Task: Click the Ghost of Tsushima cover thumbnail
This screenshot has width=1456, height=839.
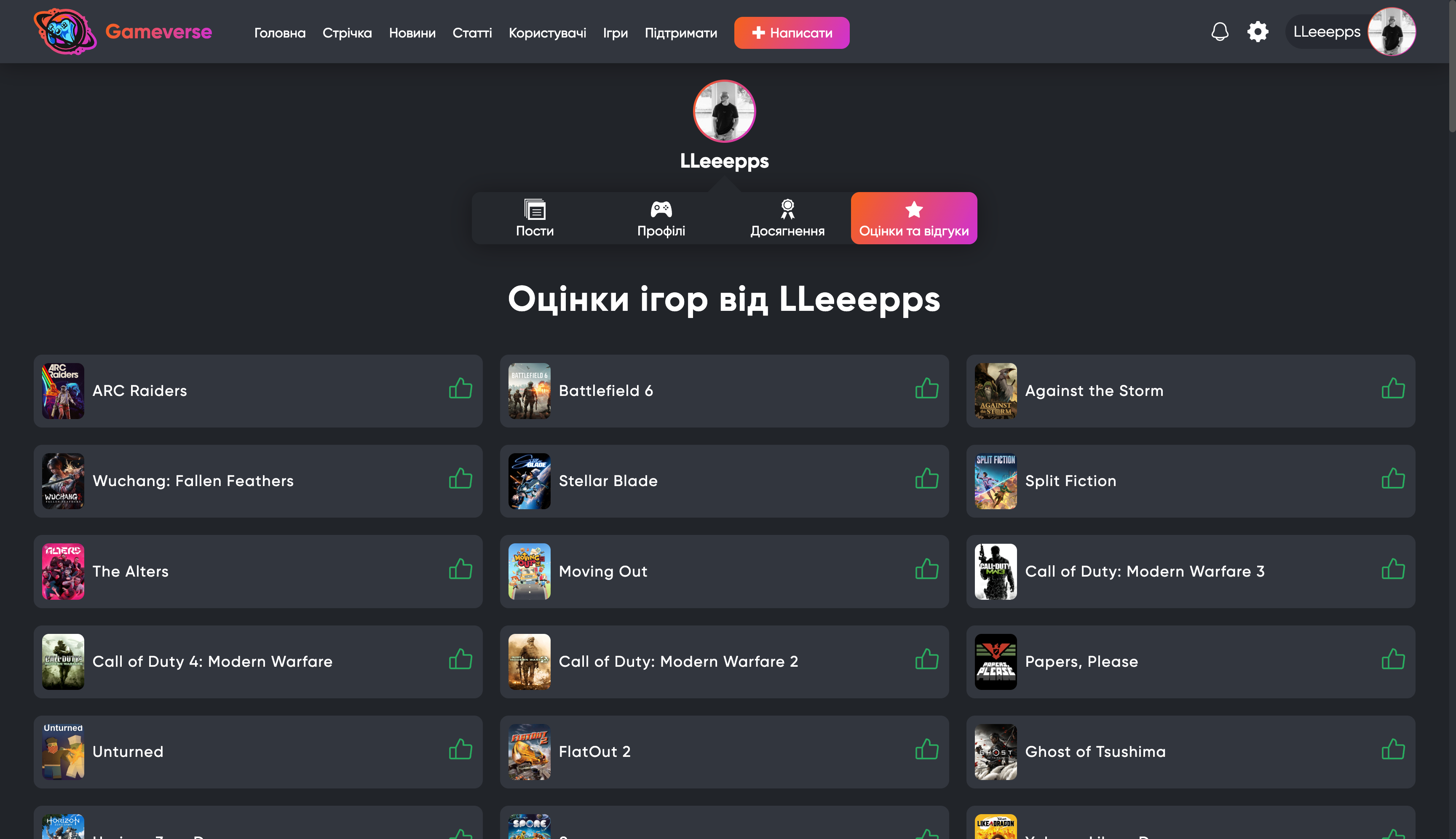Action: [x=996, y=752]
